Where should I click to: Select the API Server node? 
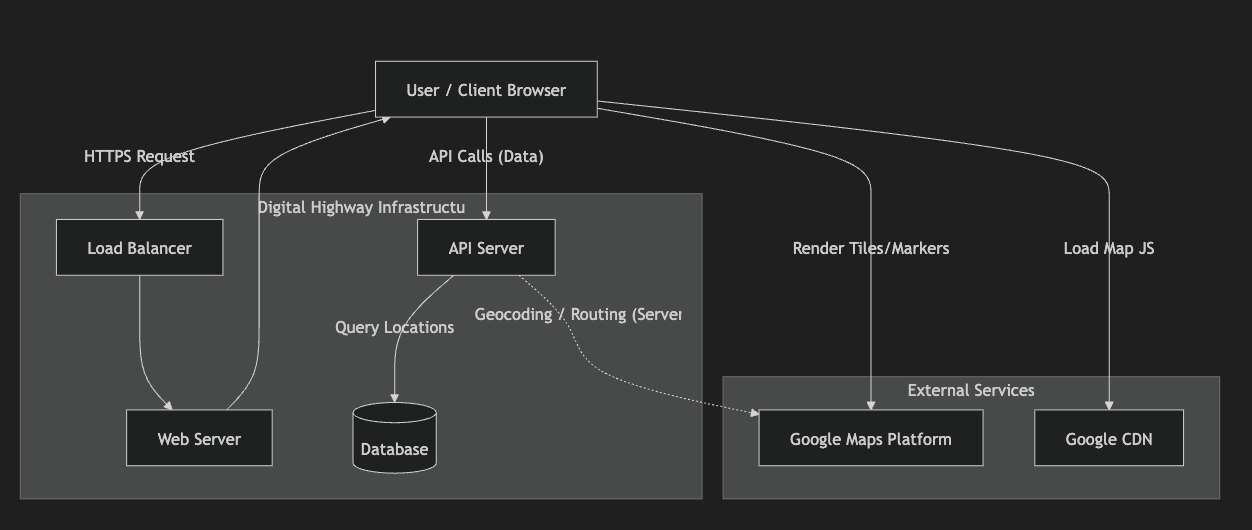(x=486, y=248)
